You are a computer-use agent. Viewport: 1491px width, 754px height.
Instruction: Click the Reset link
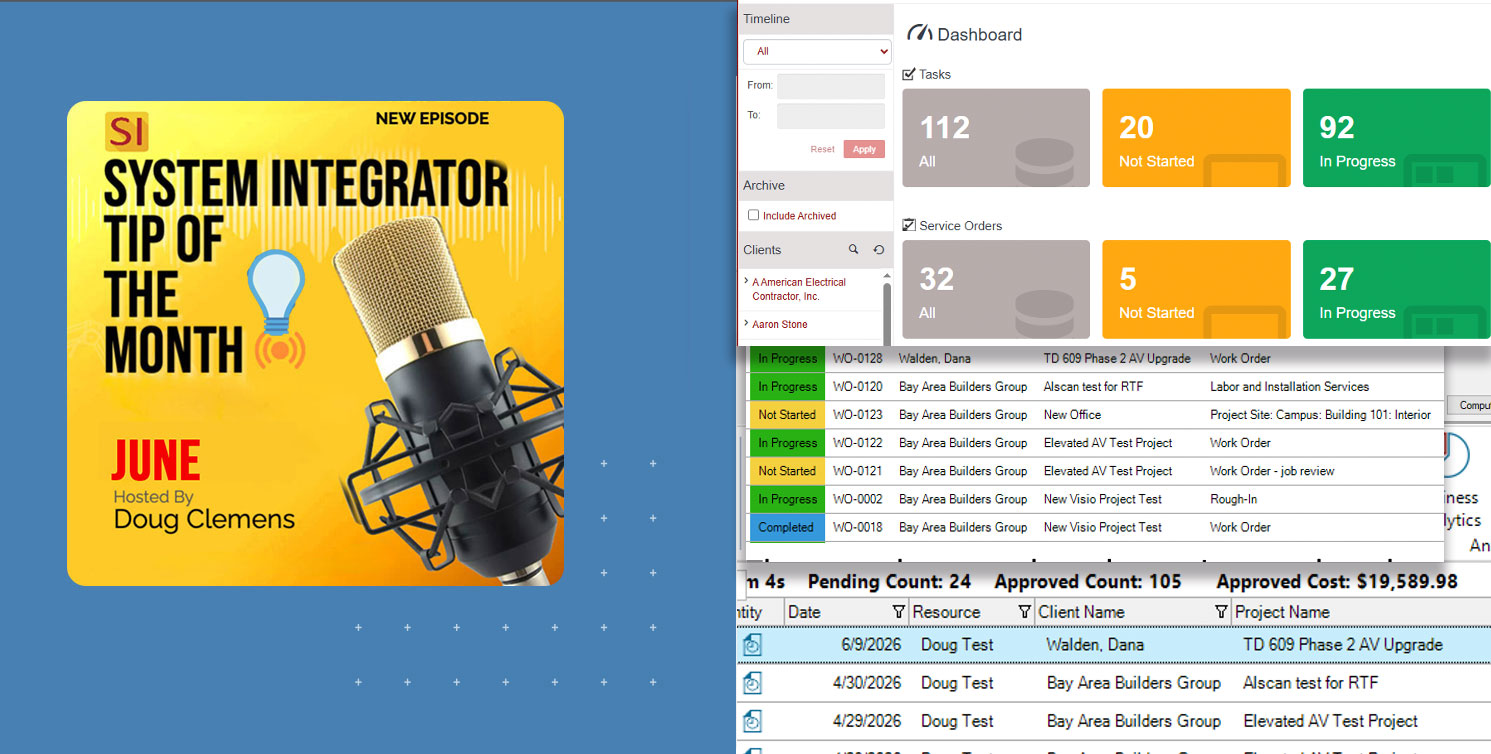pyautogui.click(x=822, y=149)
